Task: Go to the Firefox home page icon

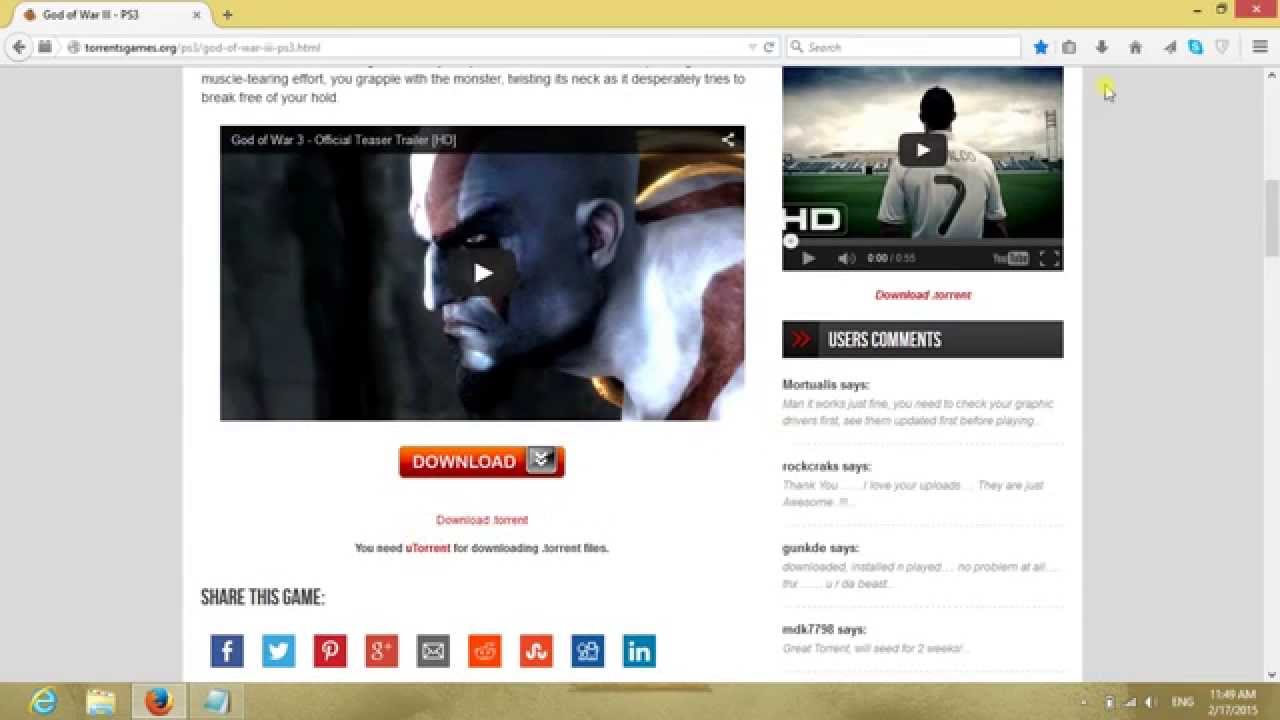Action: click(x=1135, y=47)
